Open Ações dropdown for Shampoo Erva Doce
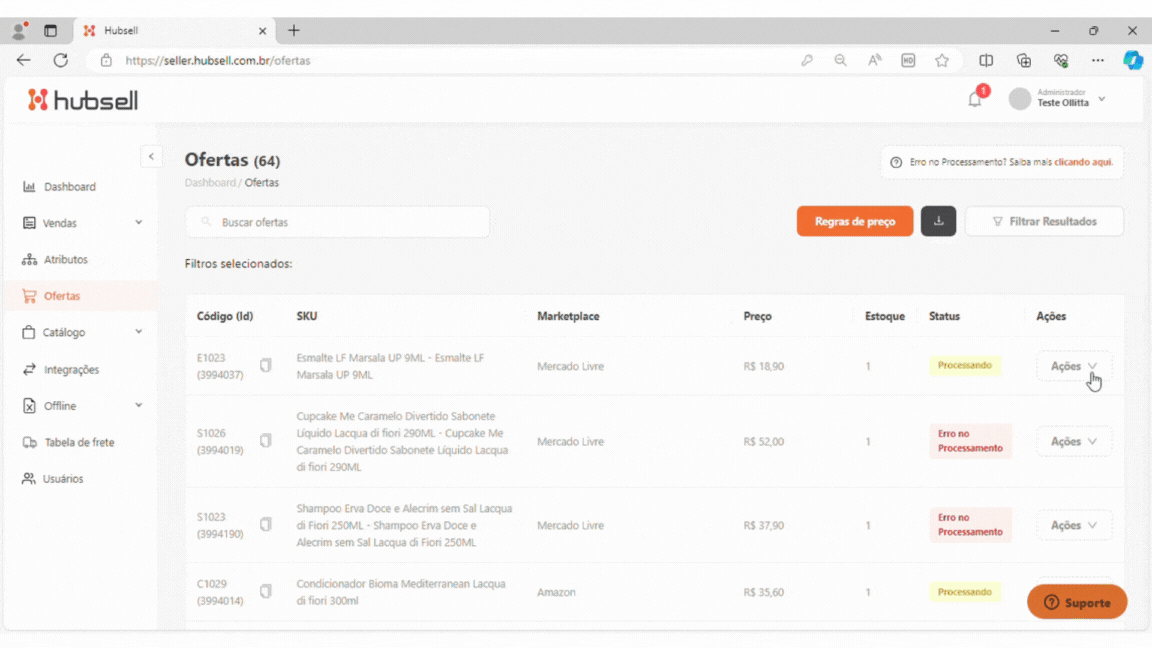 point(1073,525)
